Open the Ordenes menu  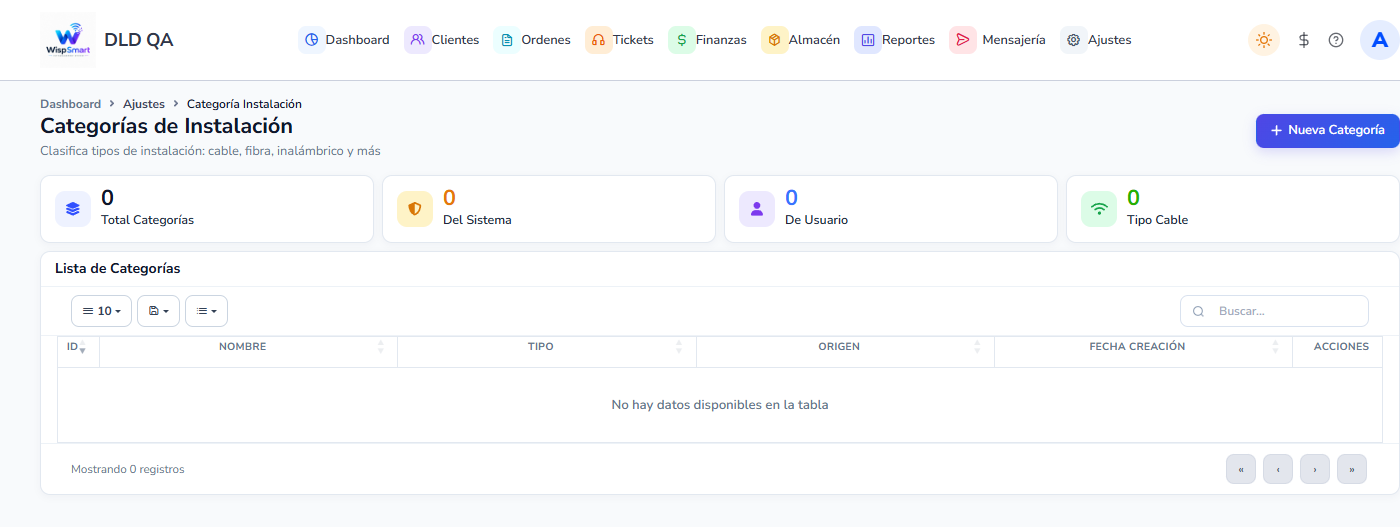pyautogui.click(x=532, y=40)
